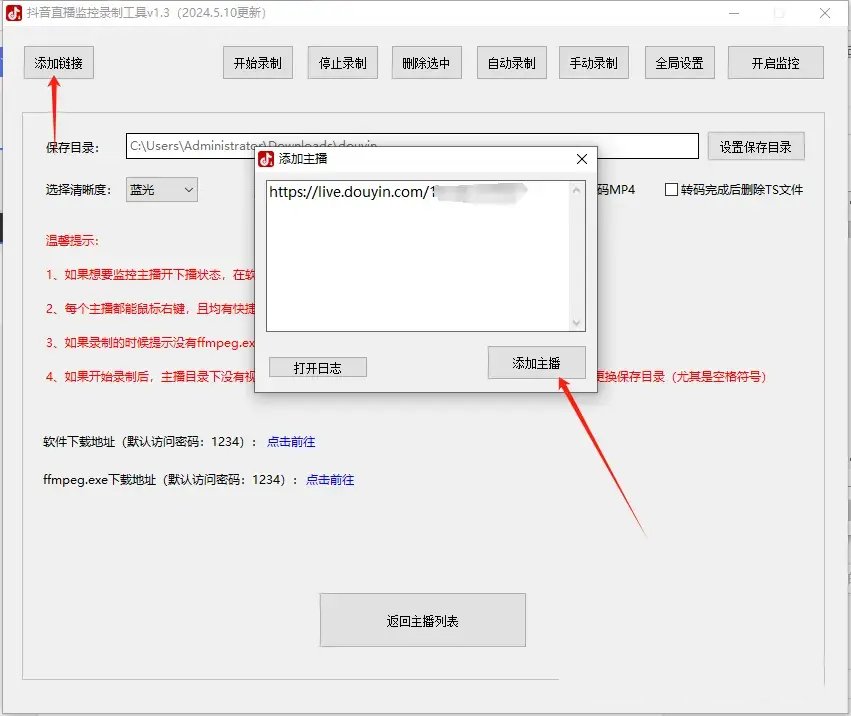The image size is (851, 716).
Task: Follow 软件下载地址 点击前往 link
Action: (291, 442)
